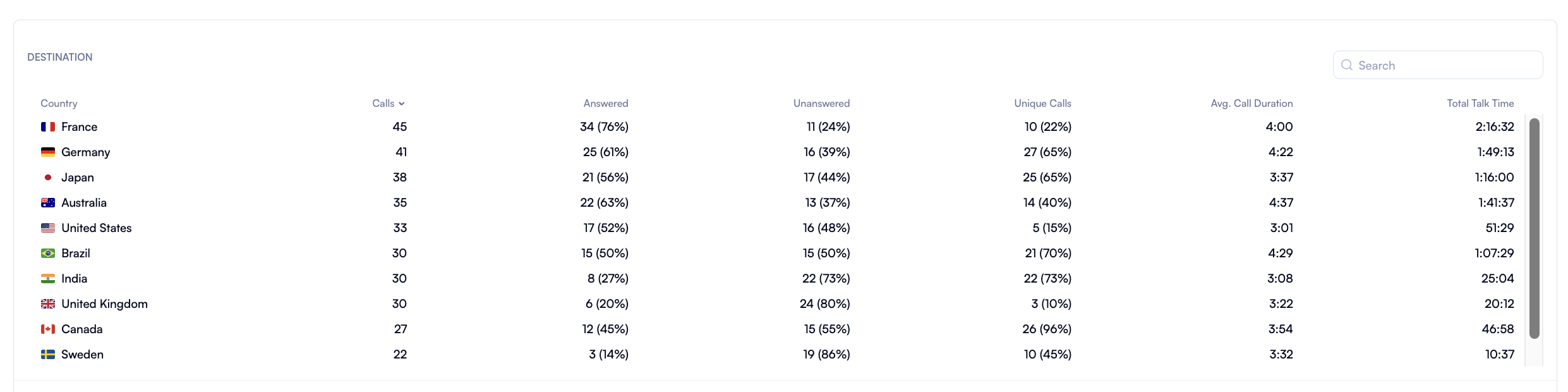Click the Sweden flag icon
The width and height of the screenshot is (1568, 392).
[x=48, y=355]
